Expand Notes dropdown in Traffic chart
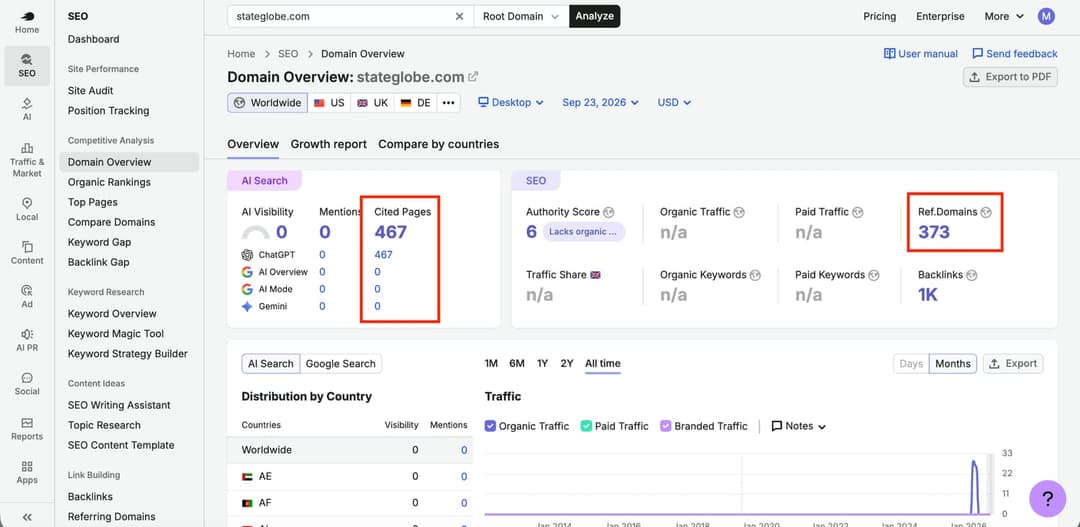The image size is (1080, 527). (x=798, y=426)
